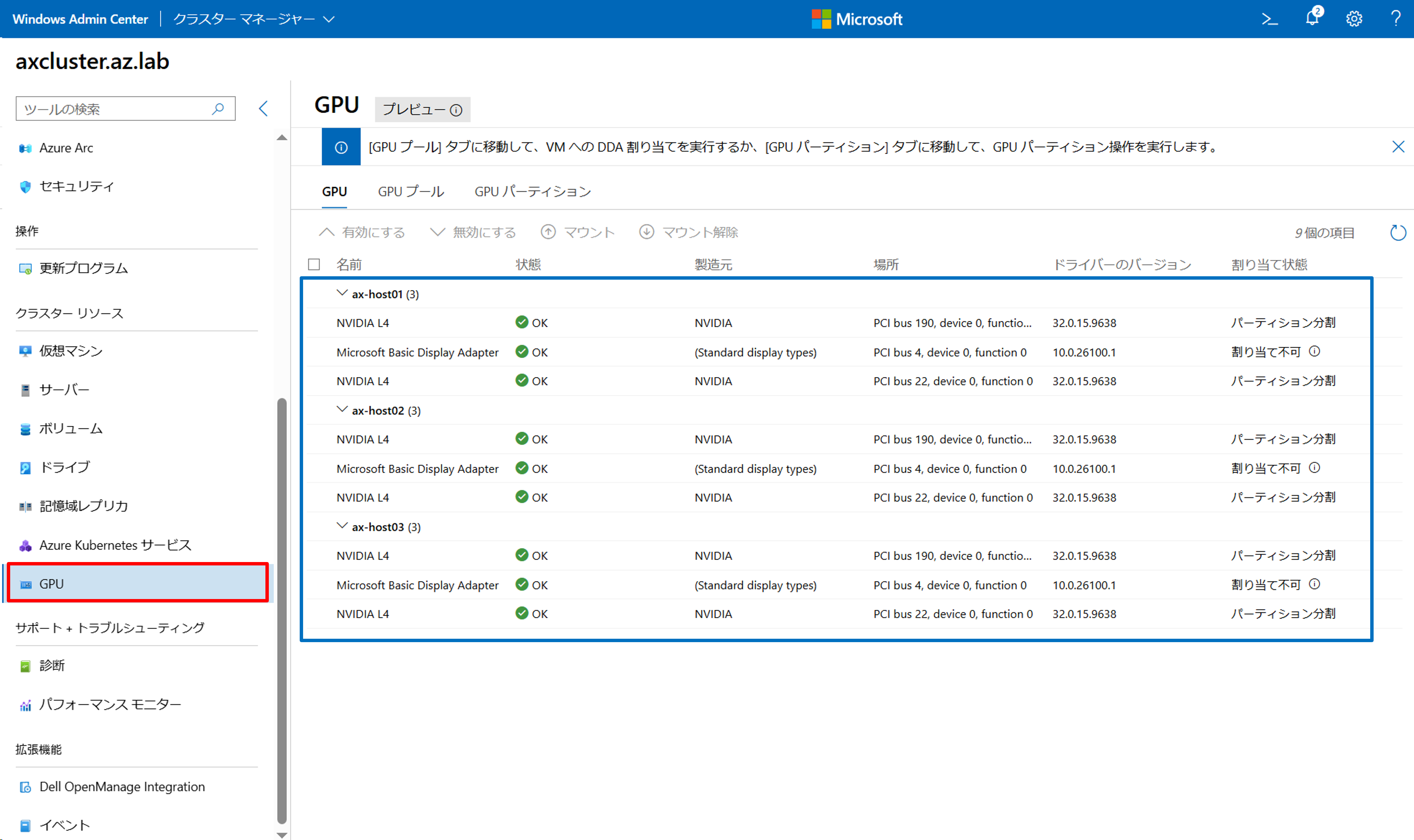The width and height of the screenshot is (1414, 840).
Task: Click the 仮想マシン icon
Action: [25, 351]
